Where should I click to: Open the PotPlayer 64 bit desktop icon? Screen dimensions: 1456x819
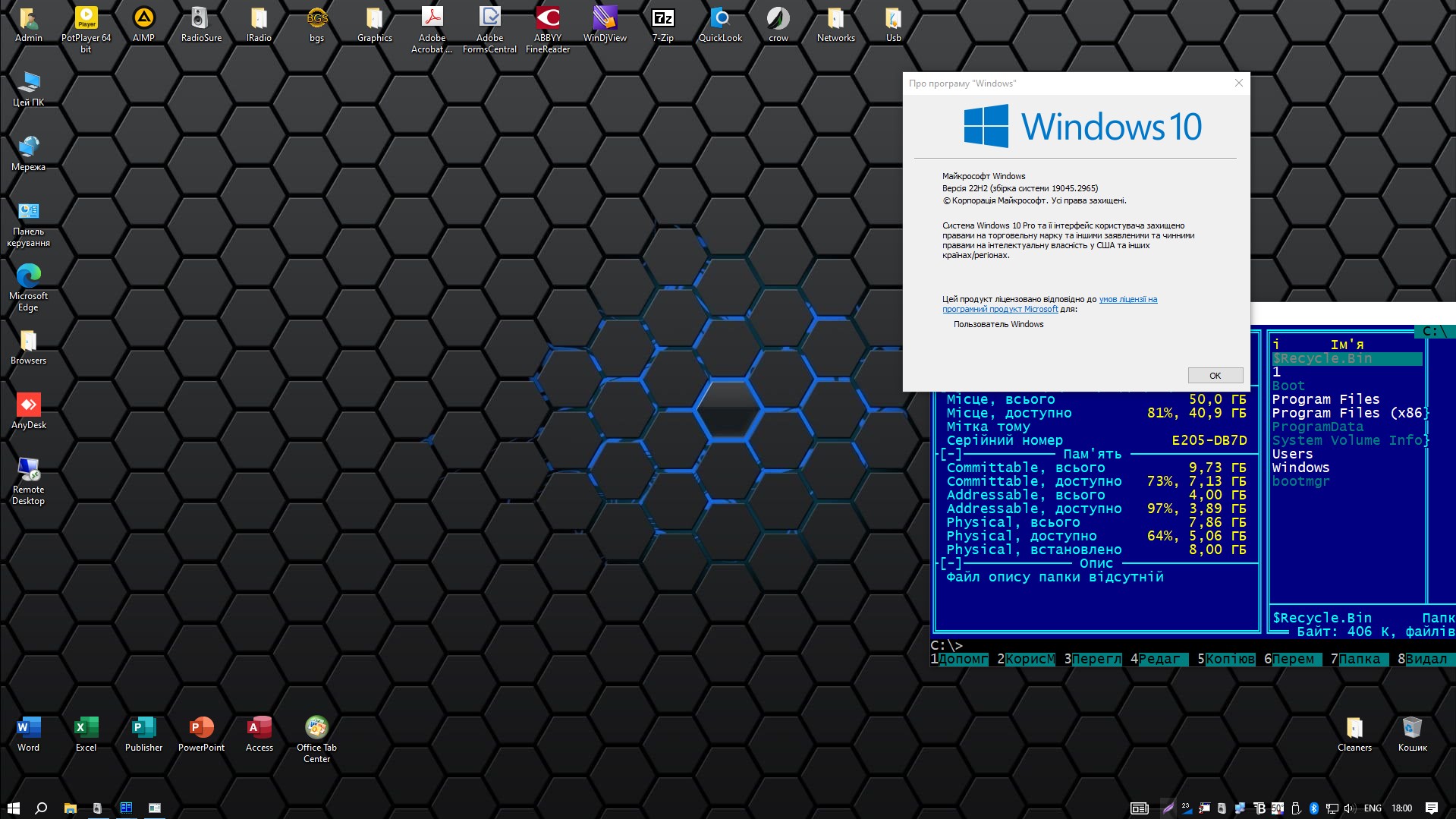(x=86, y=19)
